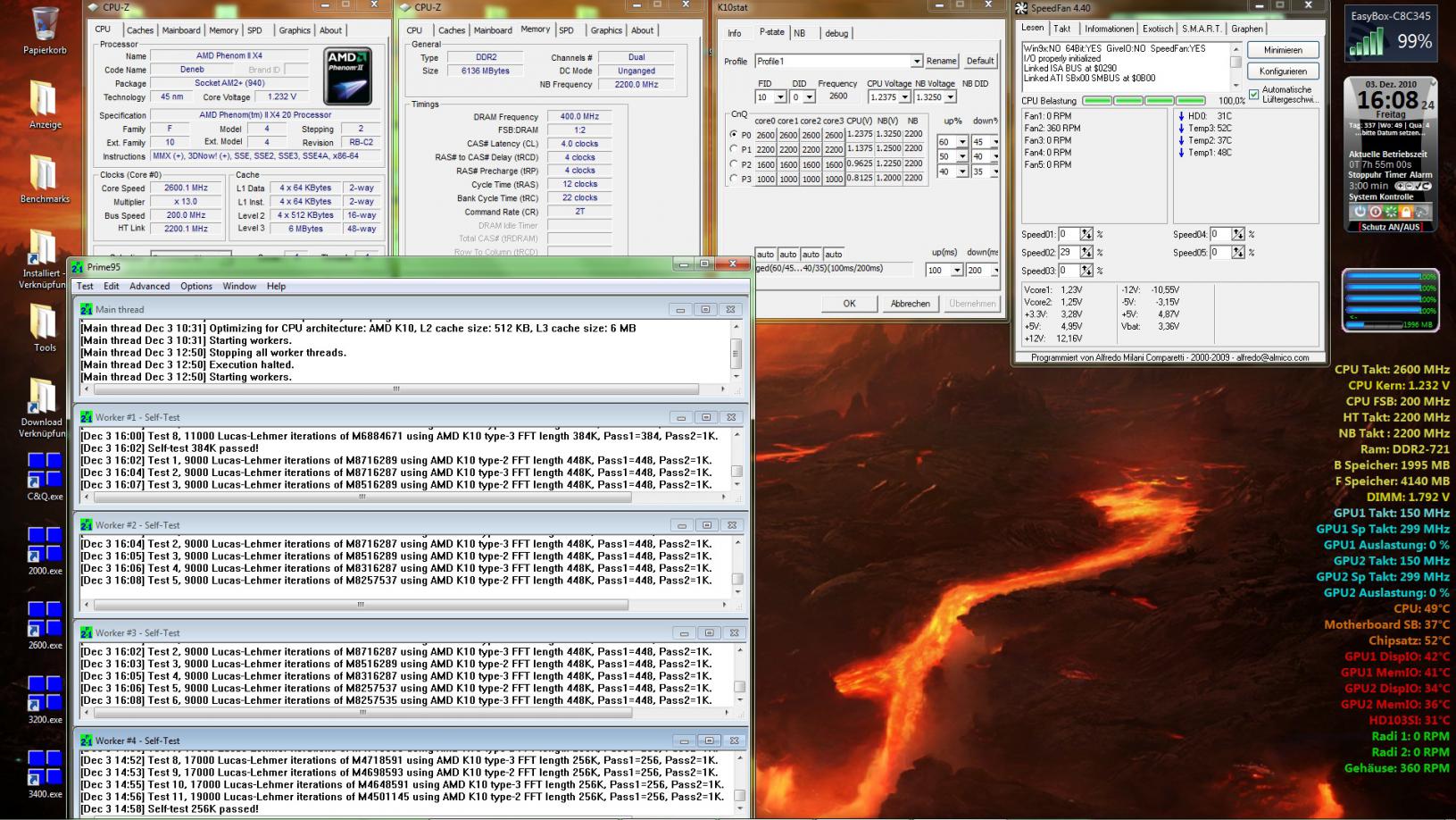Click the Konfigurieren button in SpeedFan
Viewport: 1456px width, 820px height.
coord(1283,71)
